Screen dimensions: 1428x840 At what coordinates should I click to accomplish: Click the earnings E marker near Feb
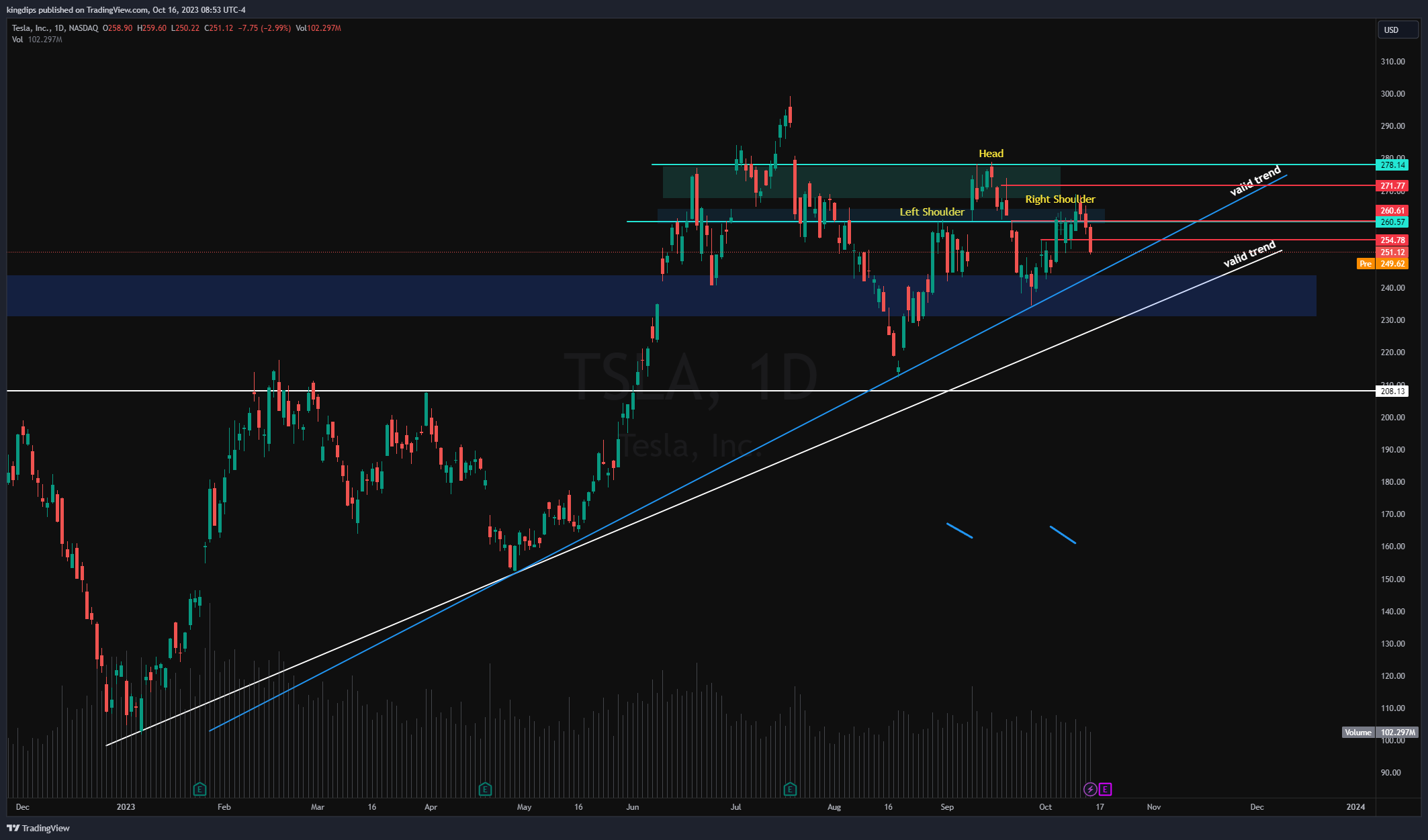(x=199, y=789)
